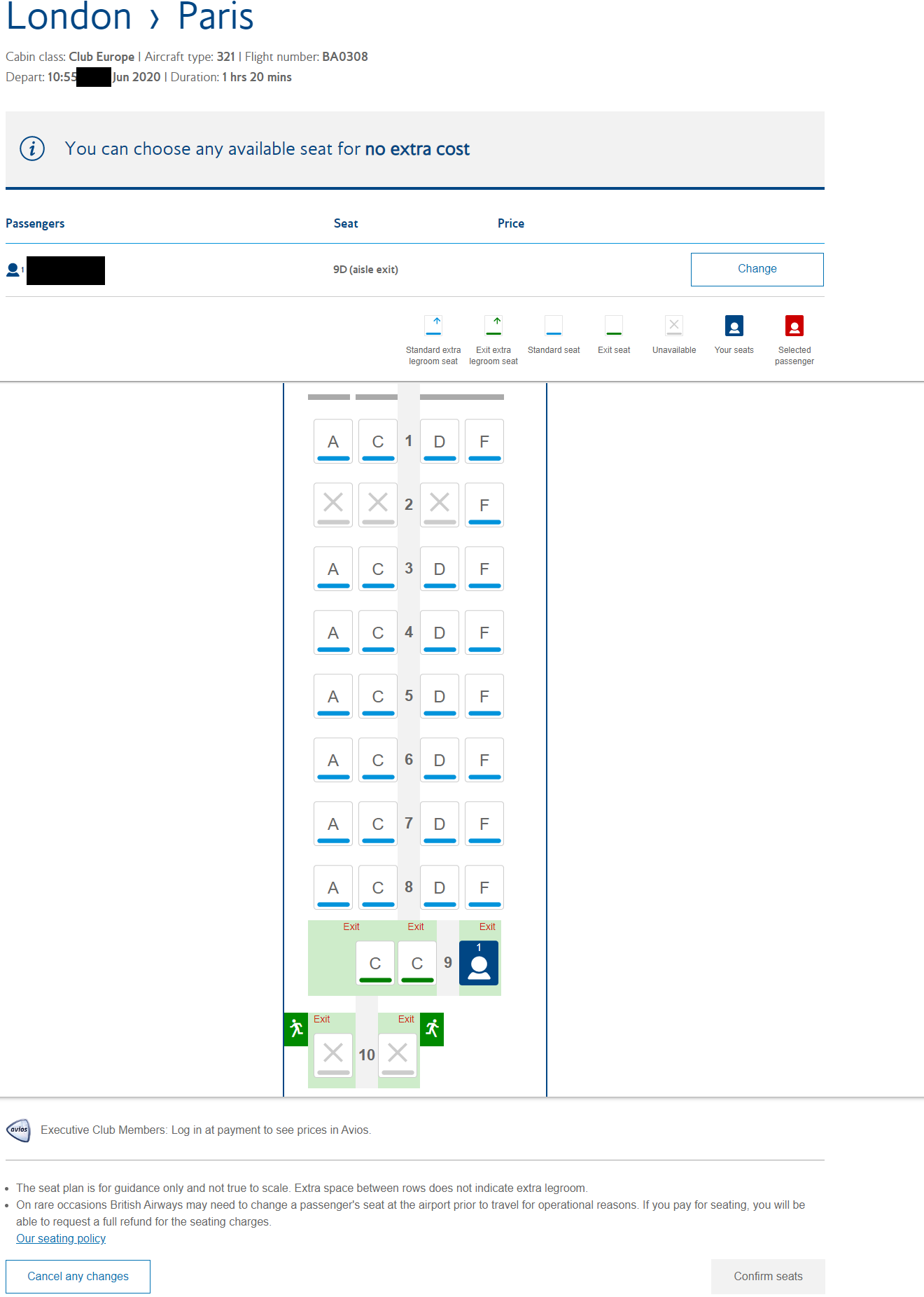Viewport: 924px width, 1297px height.
Task: Select seat 1D
Action: pos(440,441)
